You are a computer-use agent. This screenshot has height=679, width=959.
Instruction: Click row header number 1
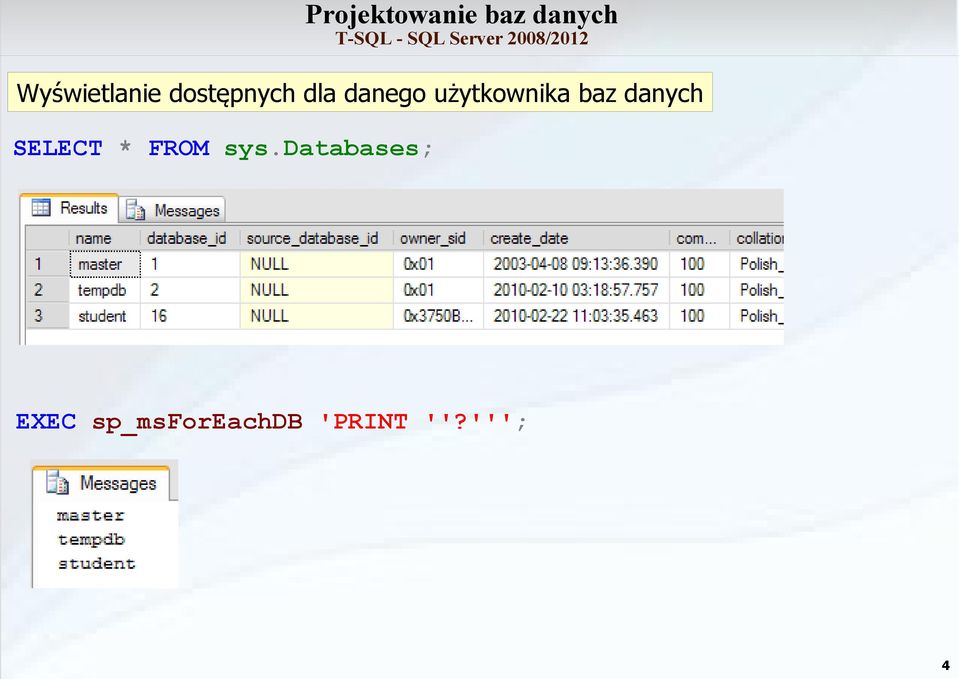click(x=47, y=264)
